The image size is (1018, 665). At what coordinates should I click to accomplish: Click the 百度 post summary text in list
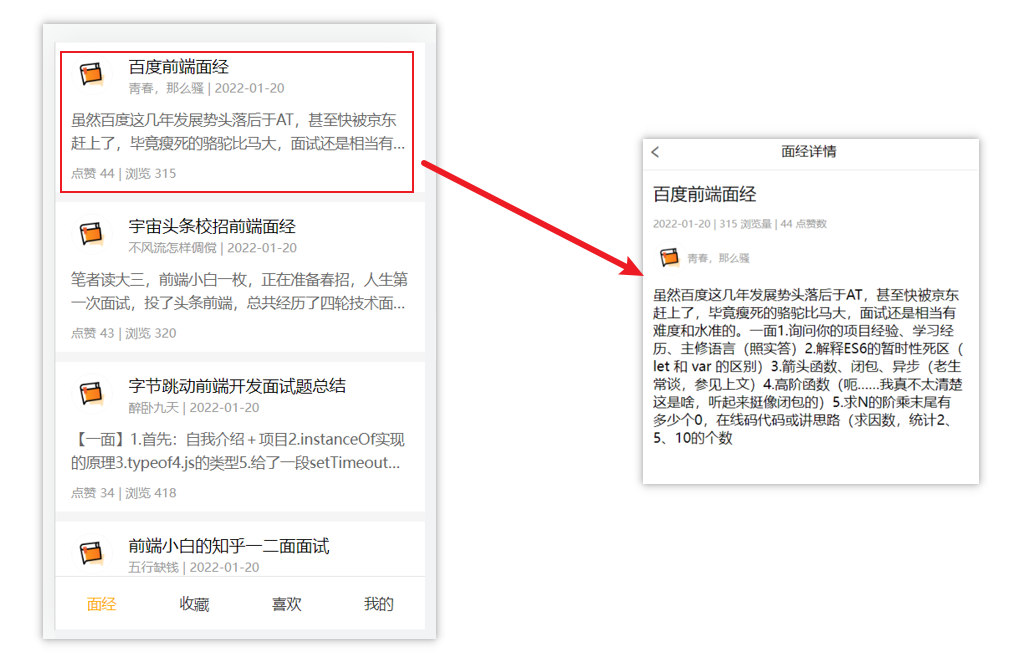click(x=238, y=132)
